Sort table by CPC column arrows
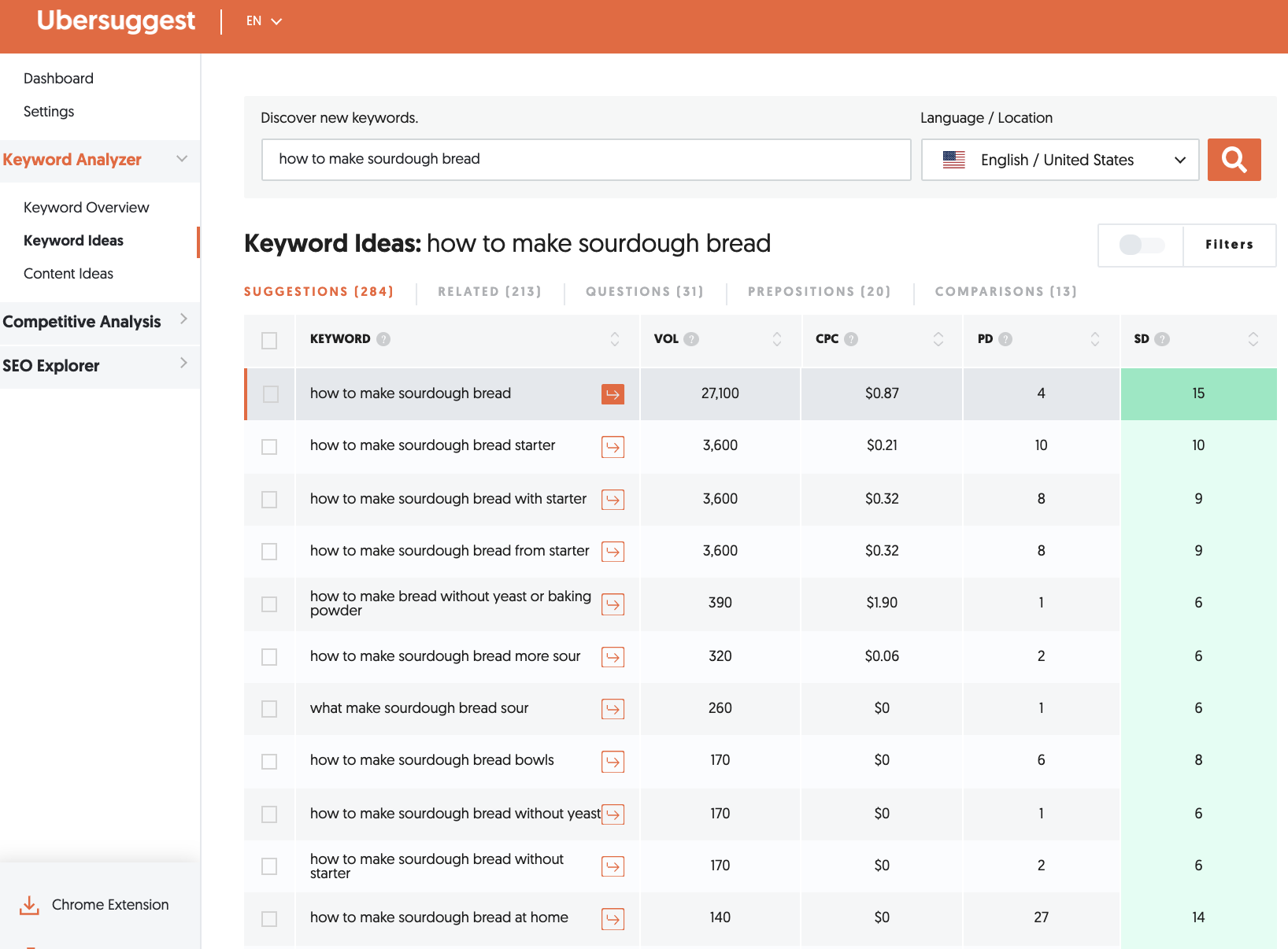 coord(938,339)
